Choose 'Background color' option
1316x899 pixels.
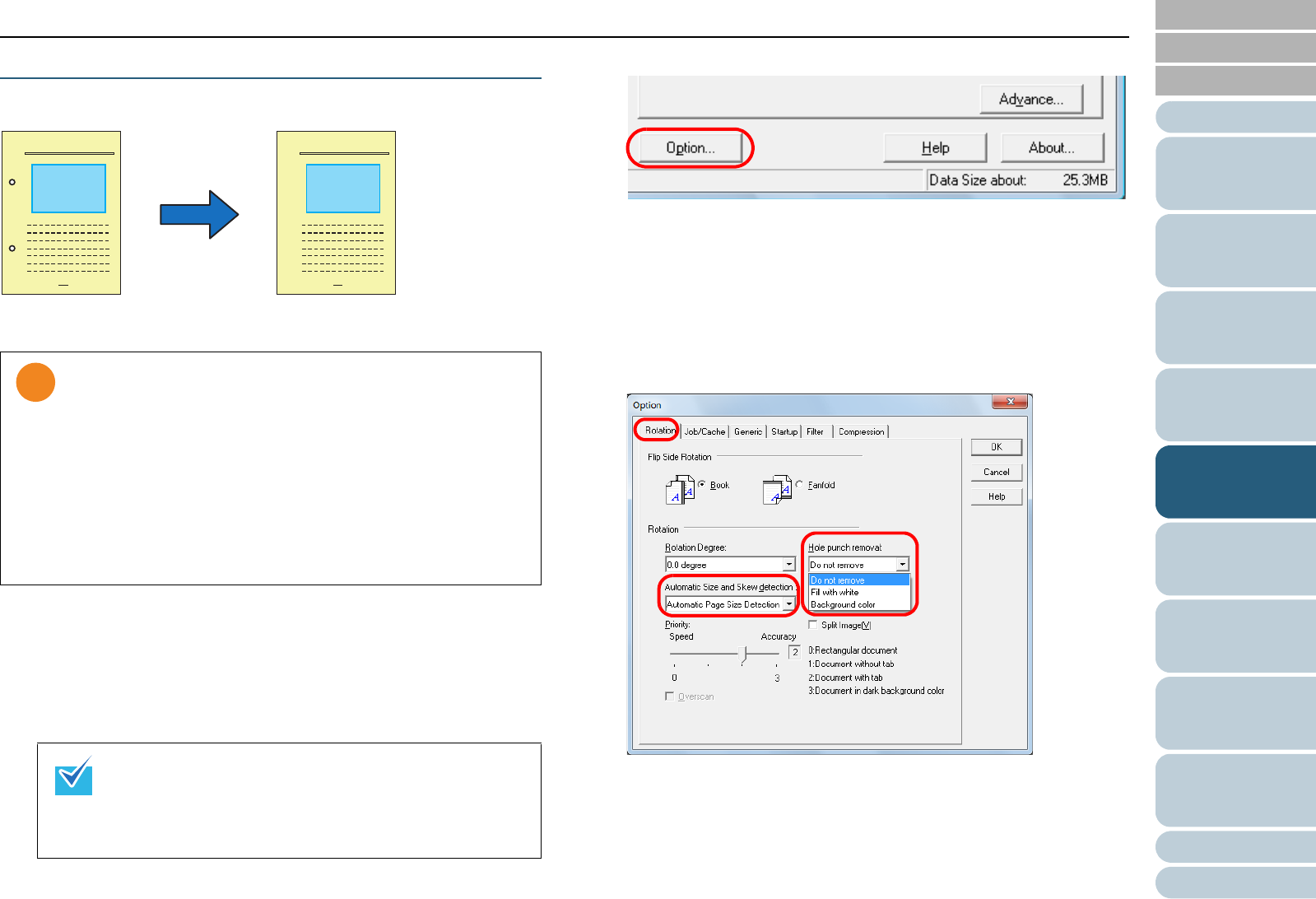pyautogui.click(x=859, y=604)
